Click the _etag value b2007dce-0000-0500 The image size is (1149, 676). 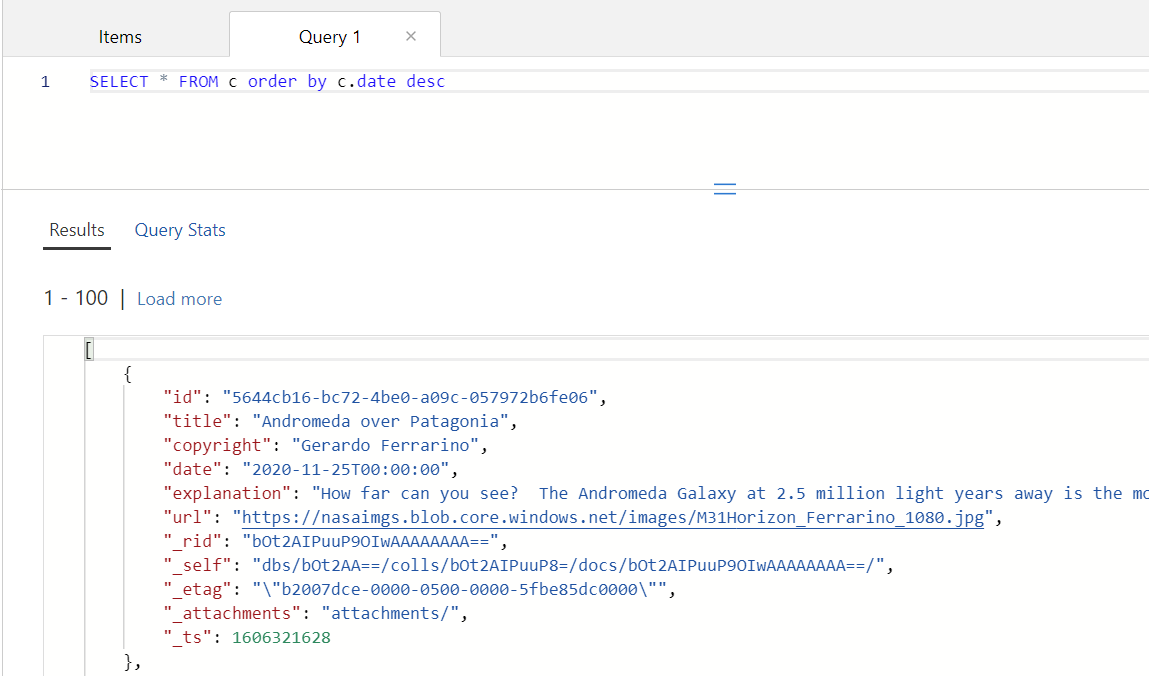pos(459,590)
